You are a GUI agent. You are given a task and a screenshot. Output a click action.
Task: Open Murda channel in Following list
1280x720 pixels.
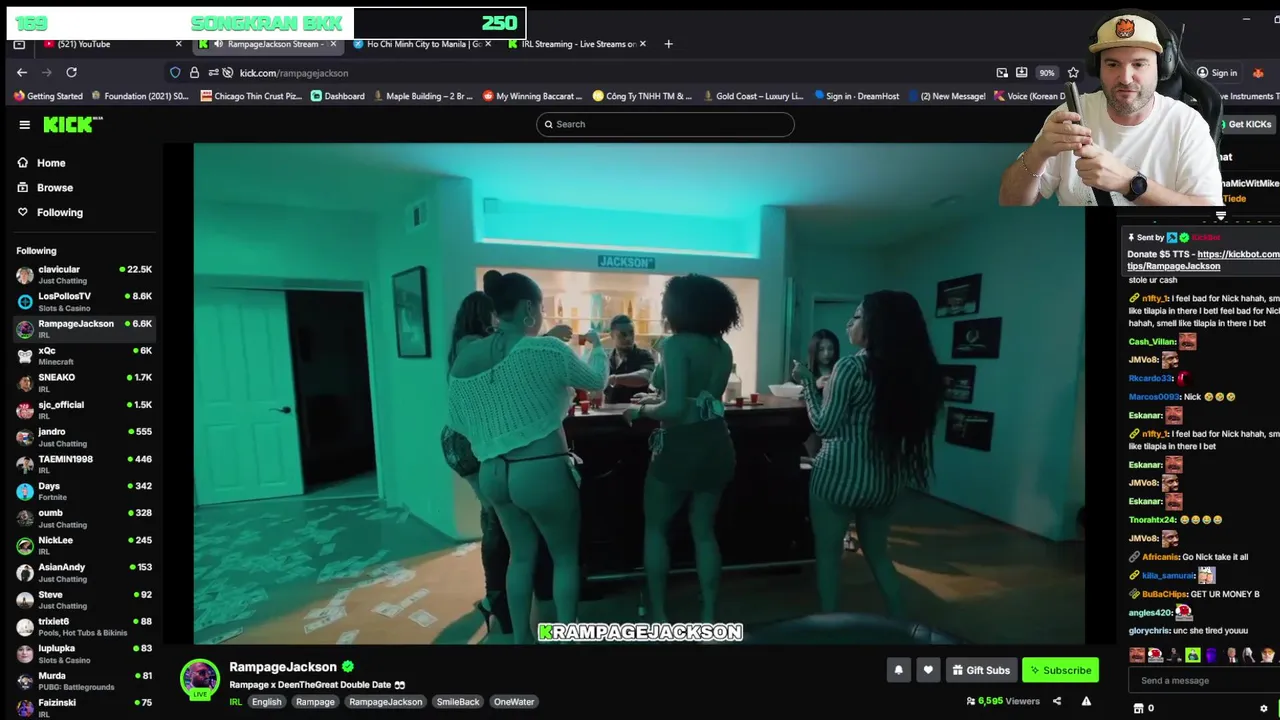coord(84,680)
